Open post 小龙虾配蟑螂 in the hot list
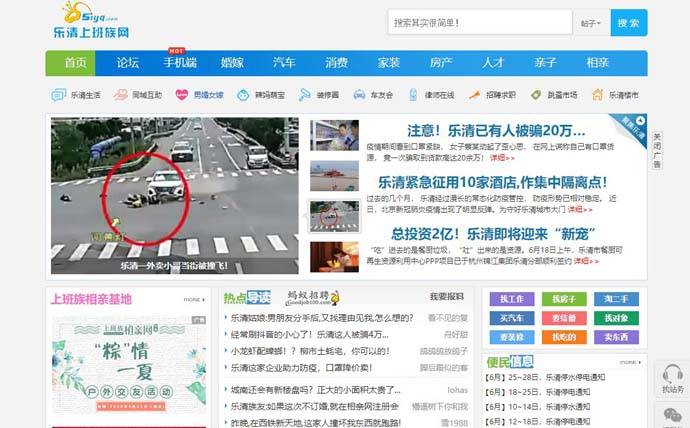 310,351
